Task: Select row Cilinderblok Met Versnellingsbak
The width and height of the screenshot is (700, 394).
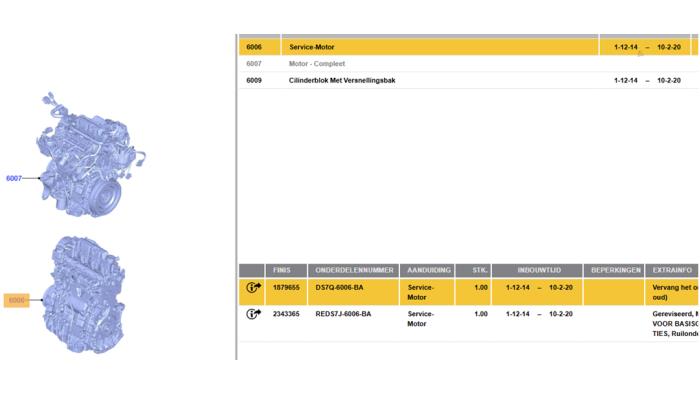Action: coord(468,80)
